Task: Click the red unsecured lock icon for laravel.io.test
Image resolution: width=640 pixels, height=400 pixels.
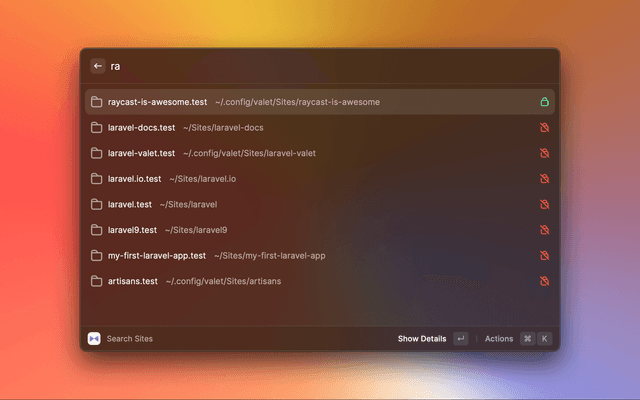Action: [544, 179]
